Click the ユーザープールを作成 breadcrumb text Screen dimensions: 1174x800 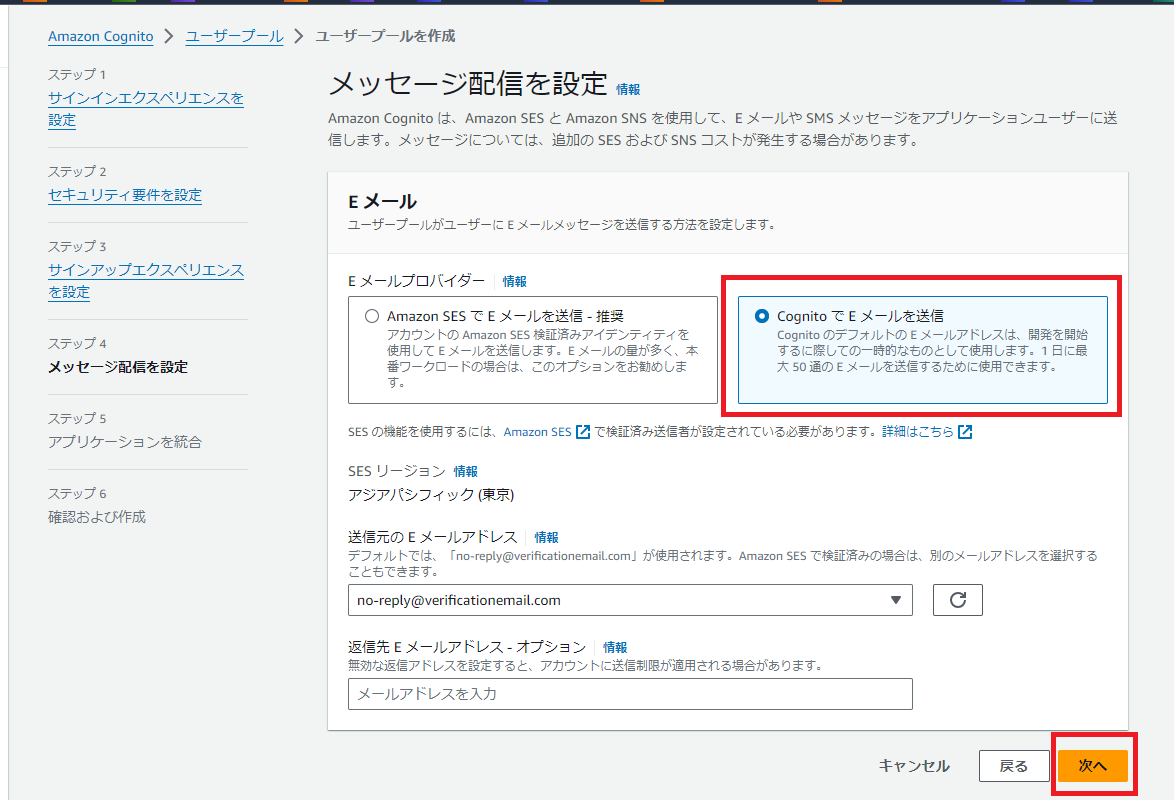[385, 36]
